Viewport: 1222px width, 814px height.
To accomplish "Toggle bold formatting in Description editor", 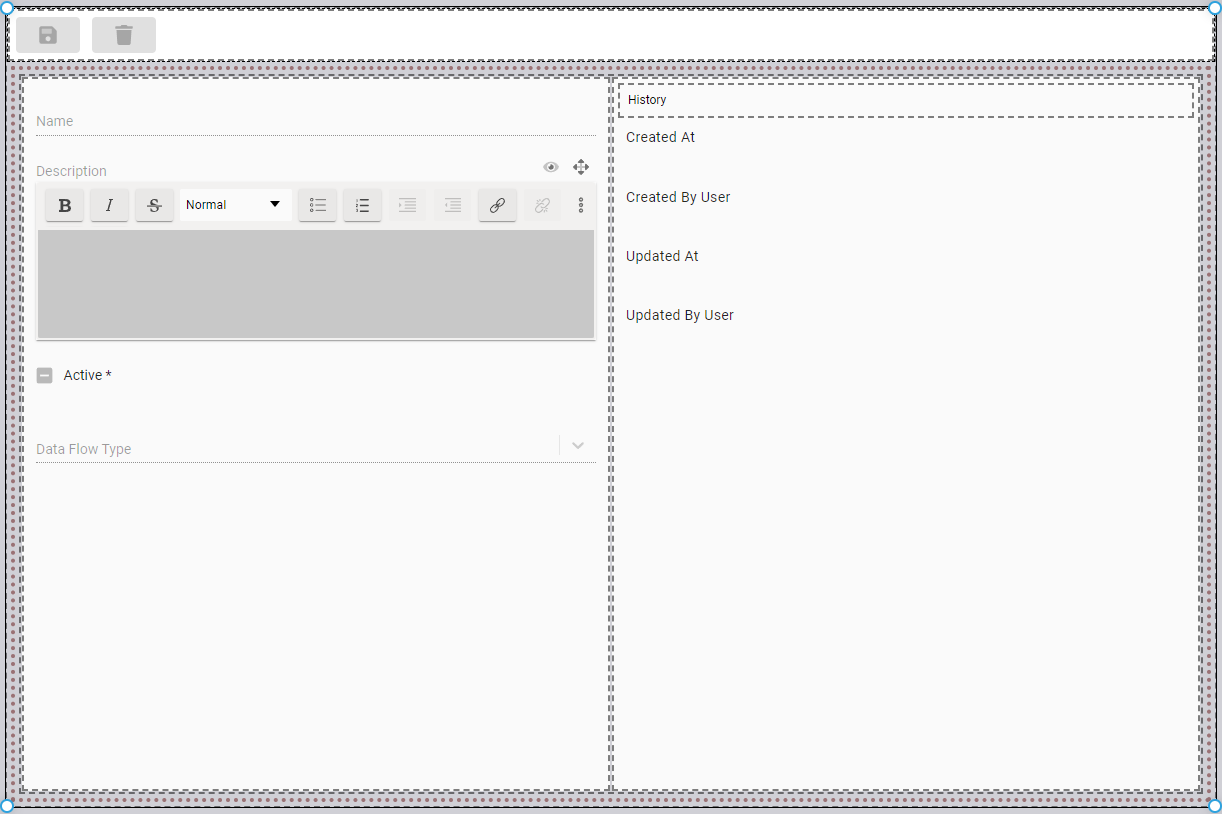I will click(x=65, y=205).
